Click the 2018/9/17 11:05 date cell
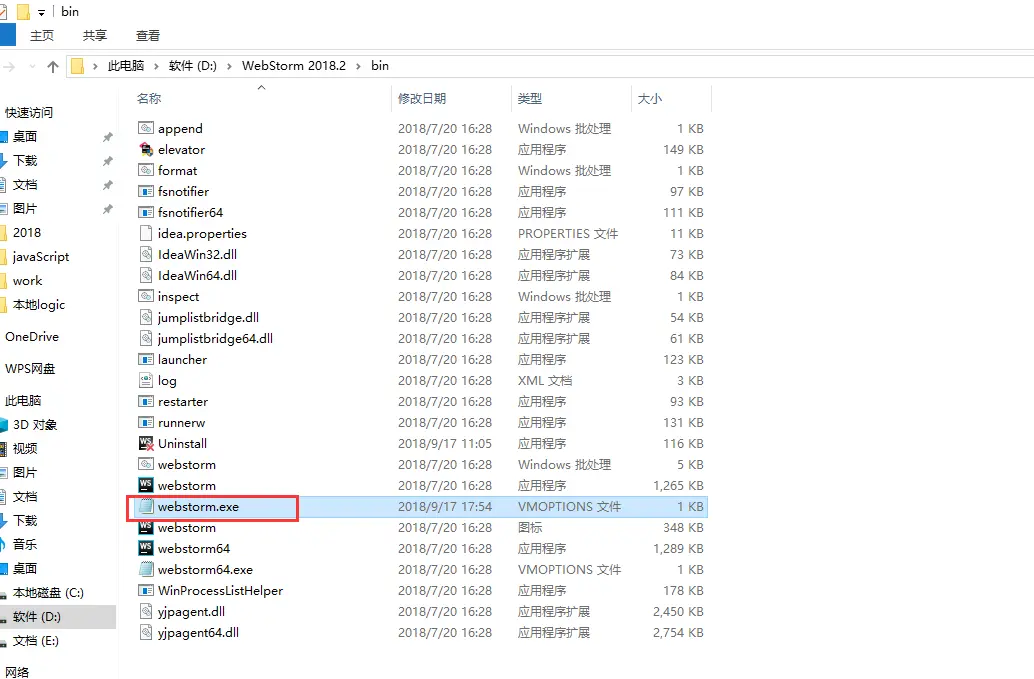The width and height of the screenshot is (1034, 679). click(445, 444)
